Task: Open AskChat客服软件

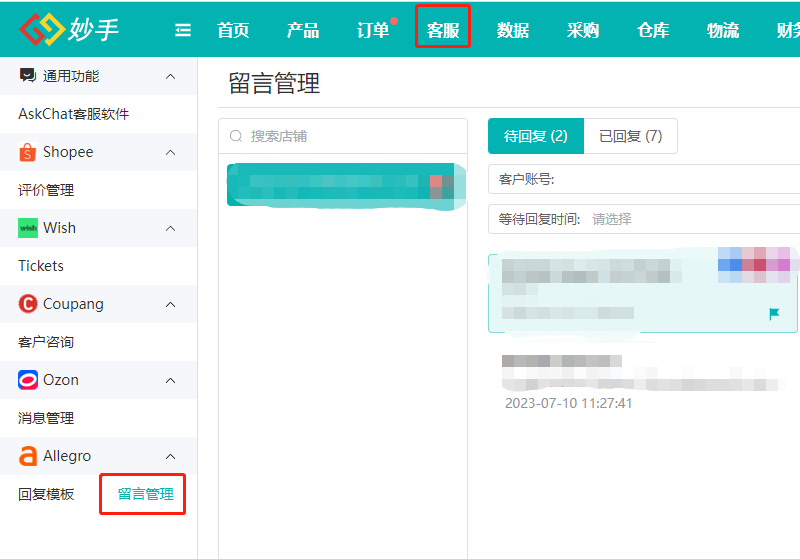Action: pos(73,114)
